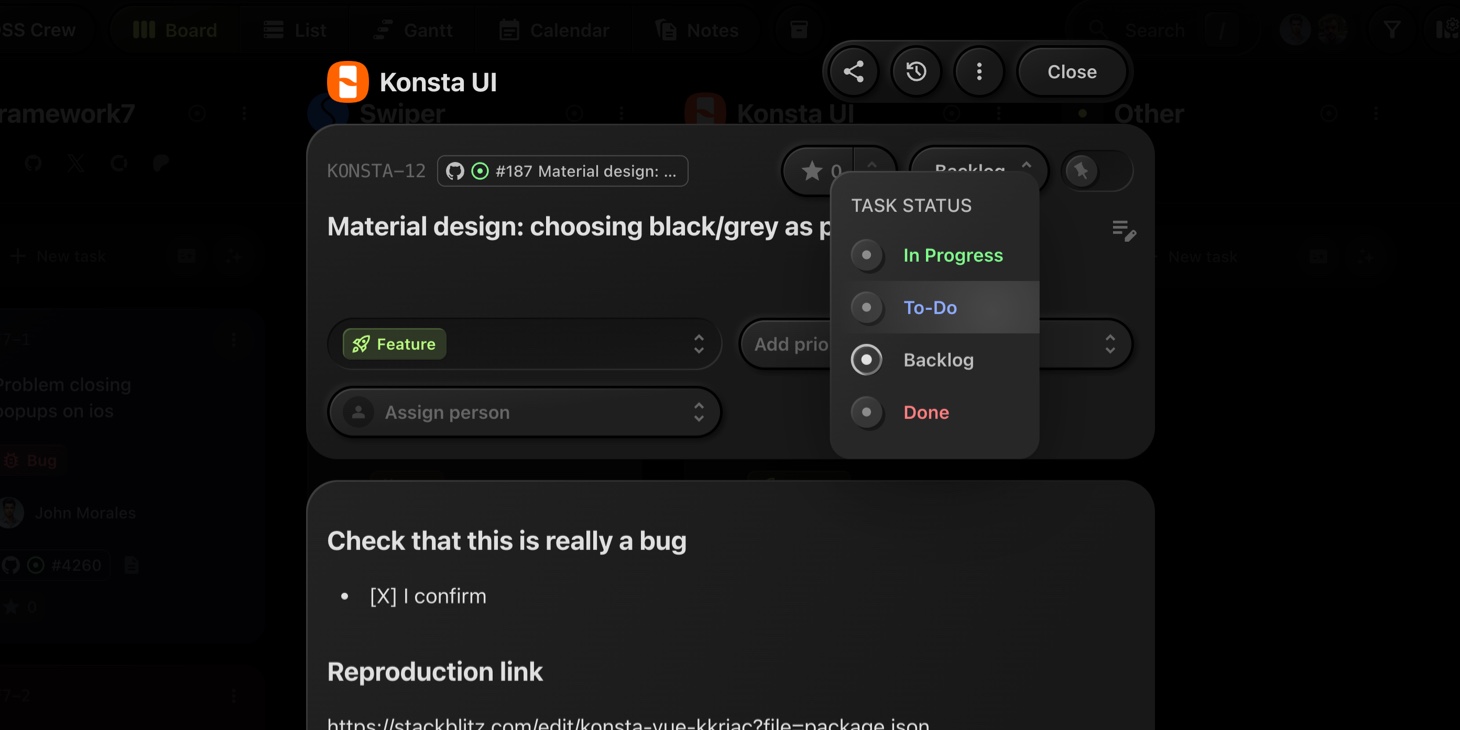
Task: Click the archive box icon after Notes
Action: 798,30
